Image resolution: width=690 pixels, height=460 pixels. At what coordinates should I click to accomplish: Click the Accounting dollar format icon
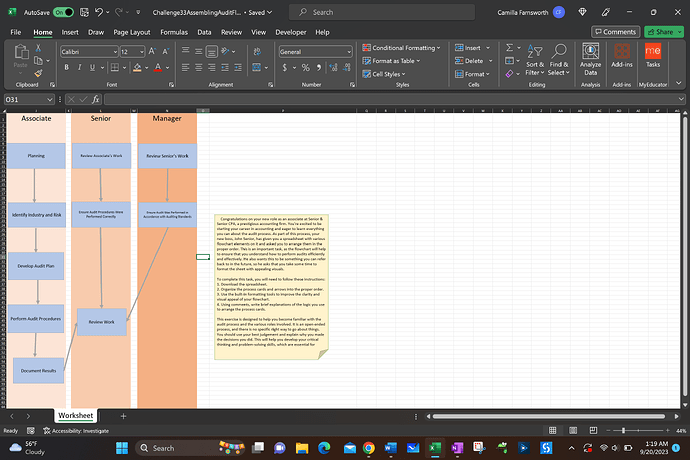click(285, 67)
